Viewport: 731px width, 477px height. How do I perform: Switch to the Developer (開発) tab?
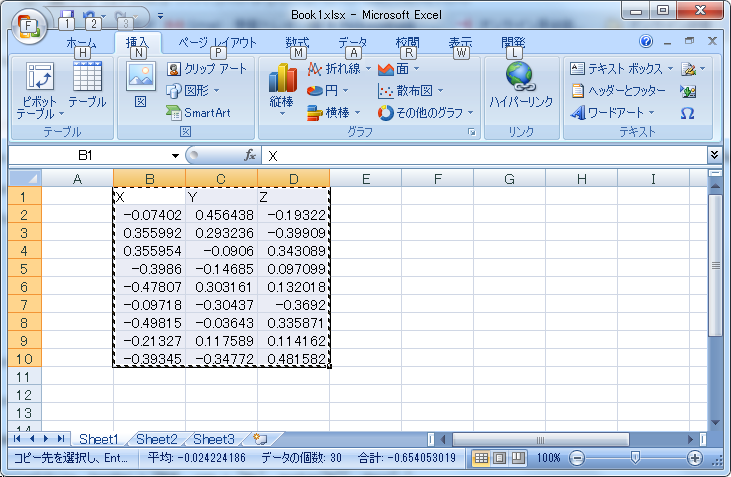(514, 43)
